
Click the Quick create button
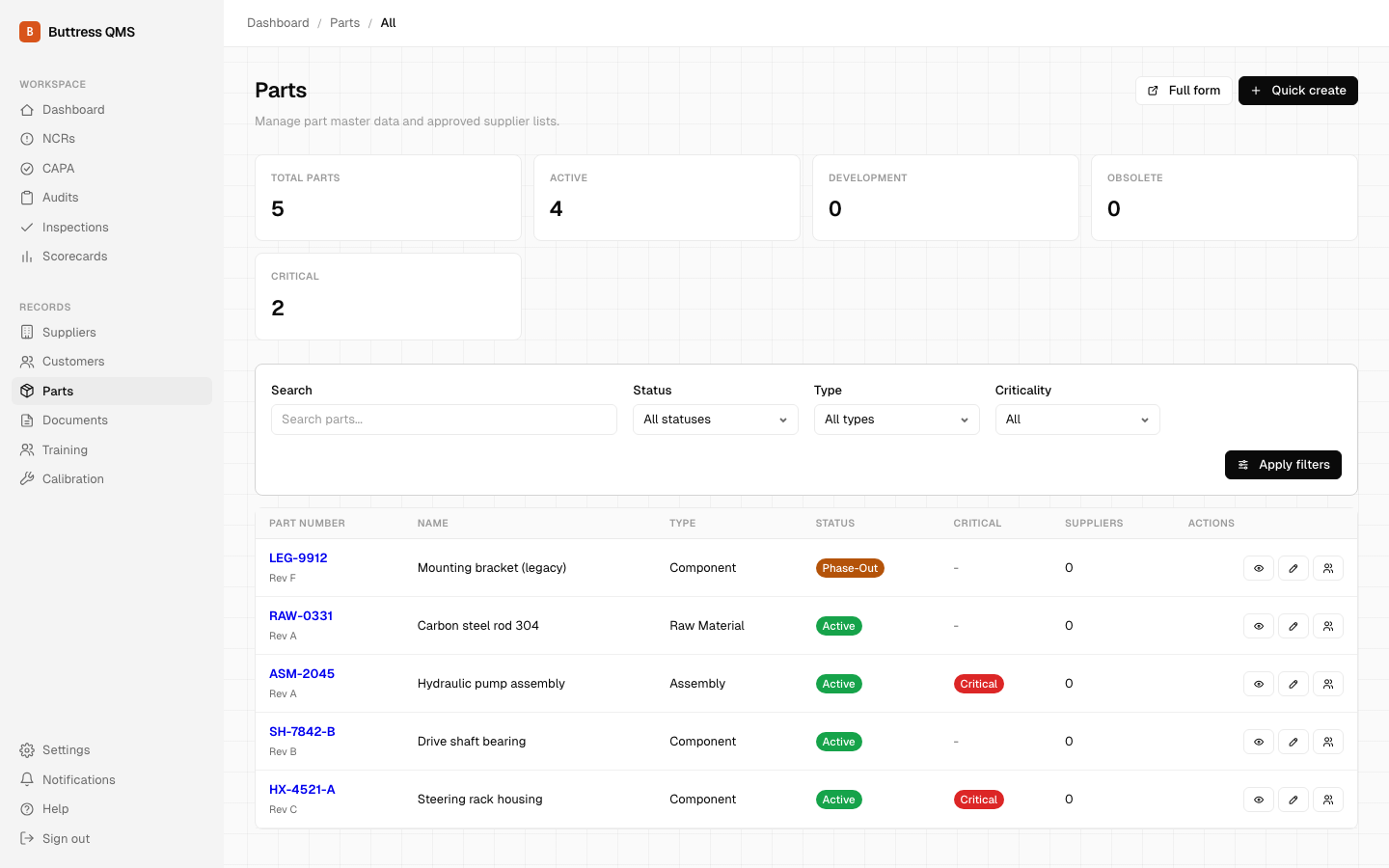(1298, 91)
